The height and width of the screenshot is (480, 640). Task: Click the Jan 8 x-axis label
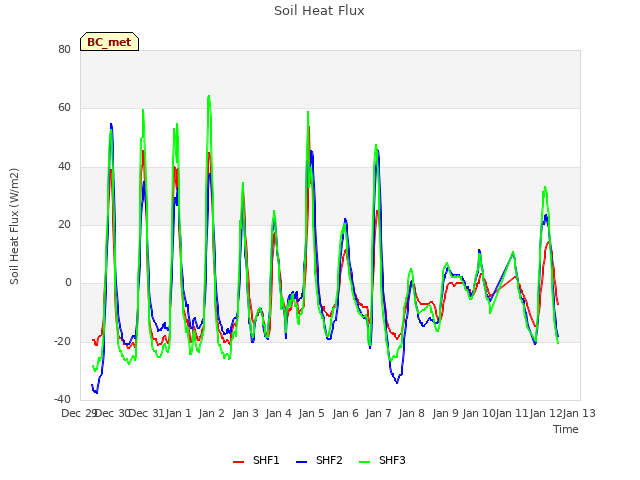[412, 413]
